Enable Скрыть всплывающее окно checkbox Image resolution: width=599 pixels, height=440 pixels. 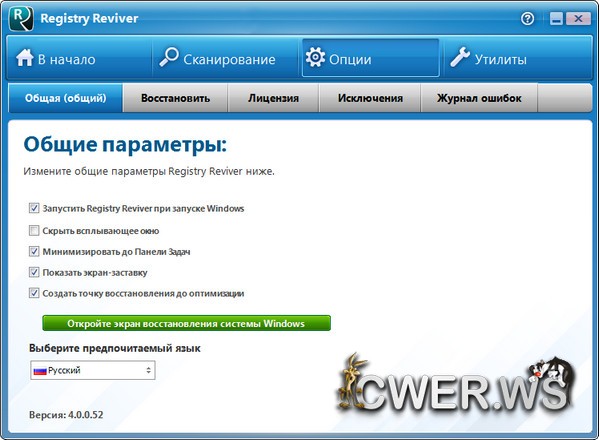[34, 230]
